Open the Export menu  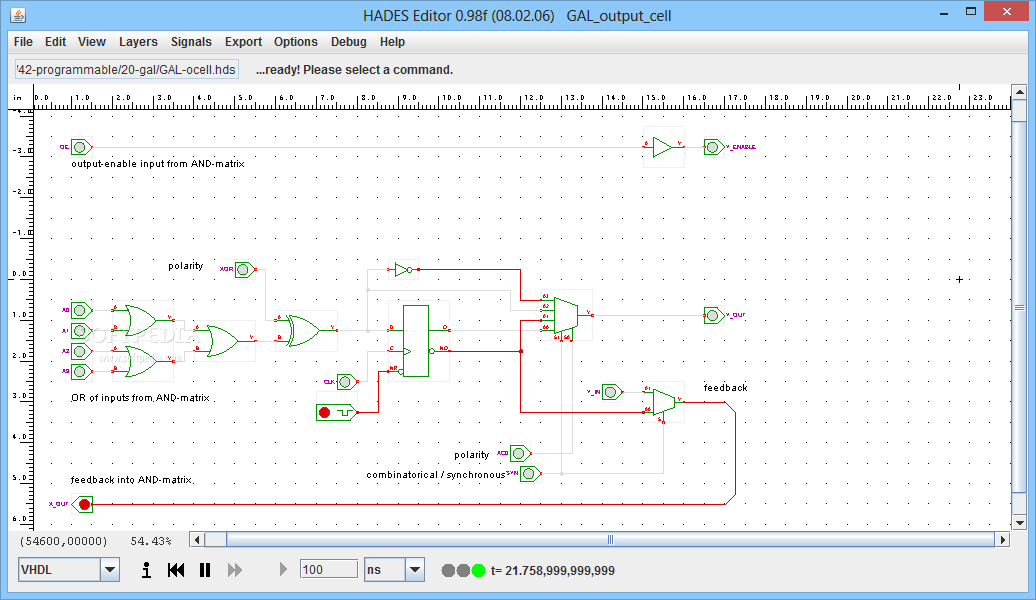point(243,42)
